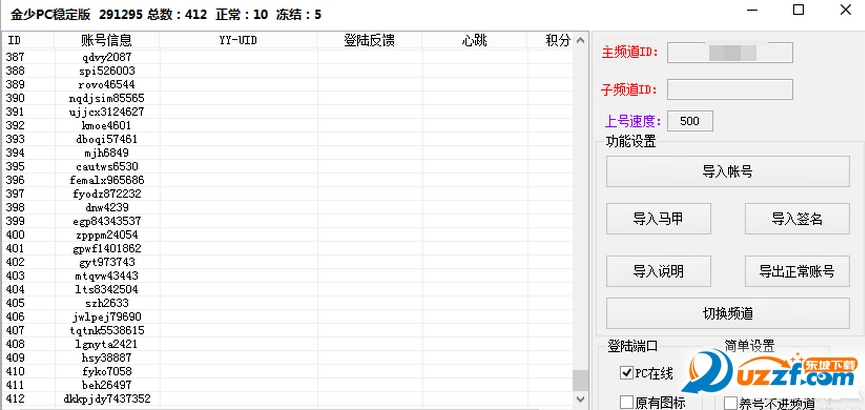
Task: Select account row dkkpjdy7437352
Action: pos(287,398)
